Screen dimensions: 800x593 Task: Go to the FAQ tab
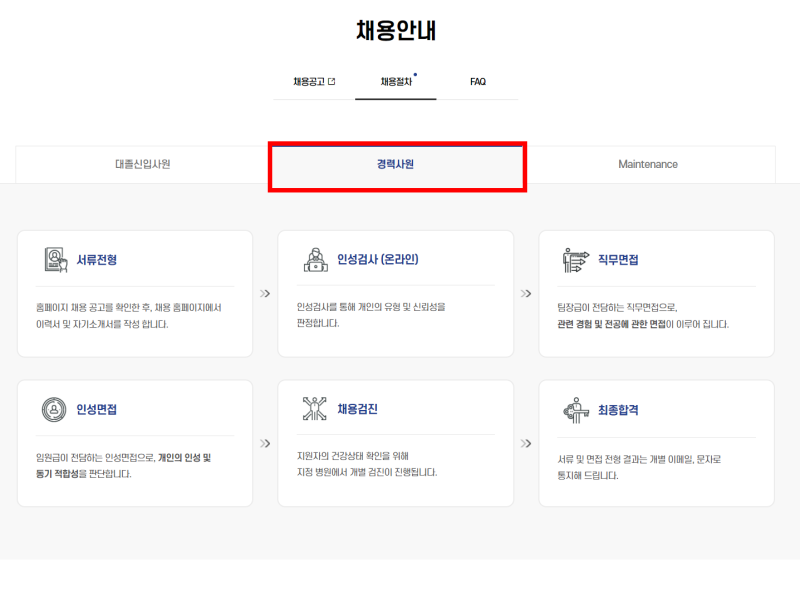(x=478, y=82)
